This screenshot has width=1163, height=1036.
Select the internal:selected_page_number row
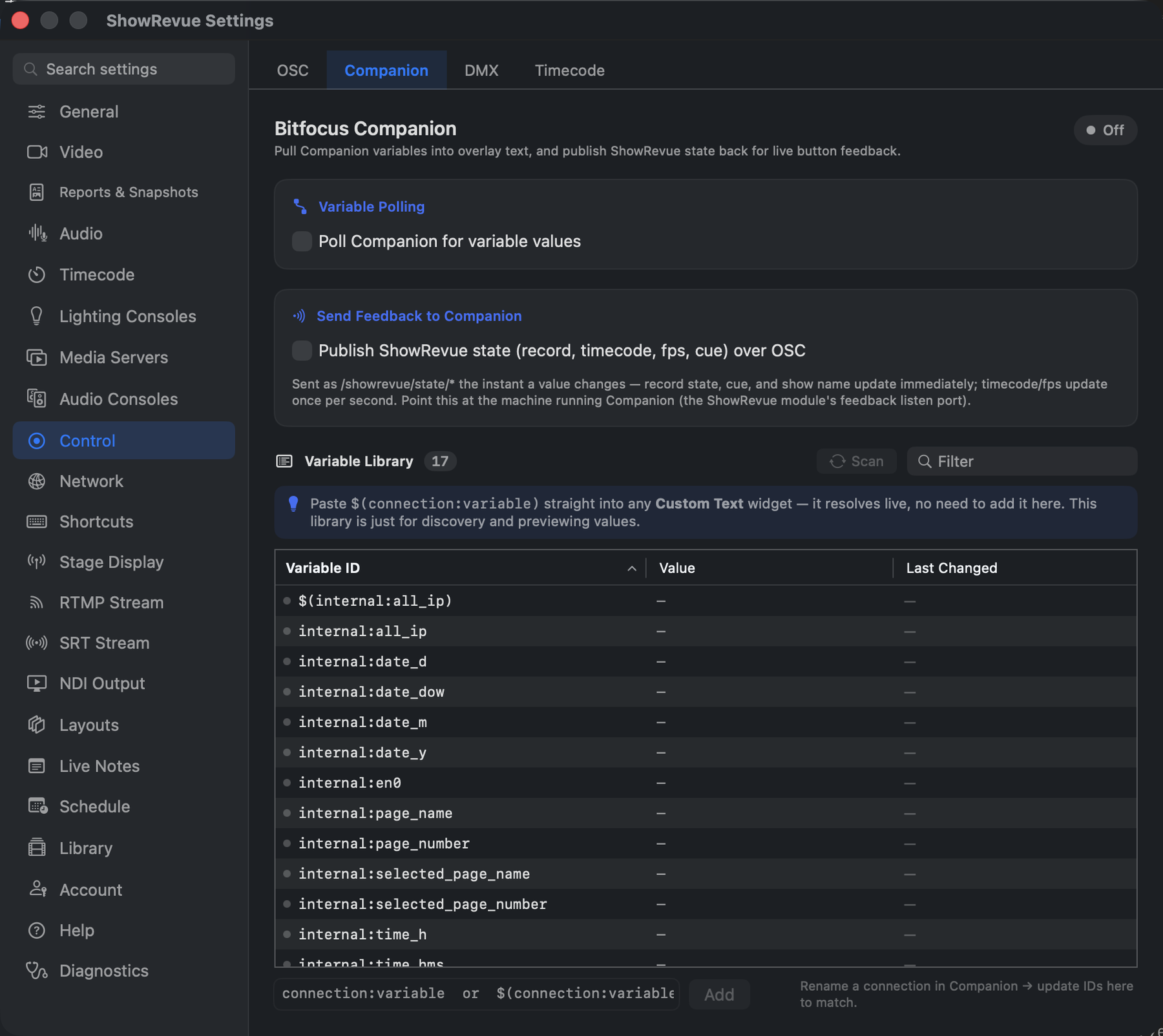pos(706,905)
